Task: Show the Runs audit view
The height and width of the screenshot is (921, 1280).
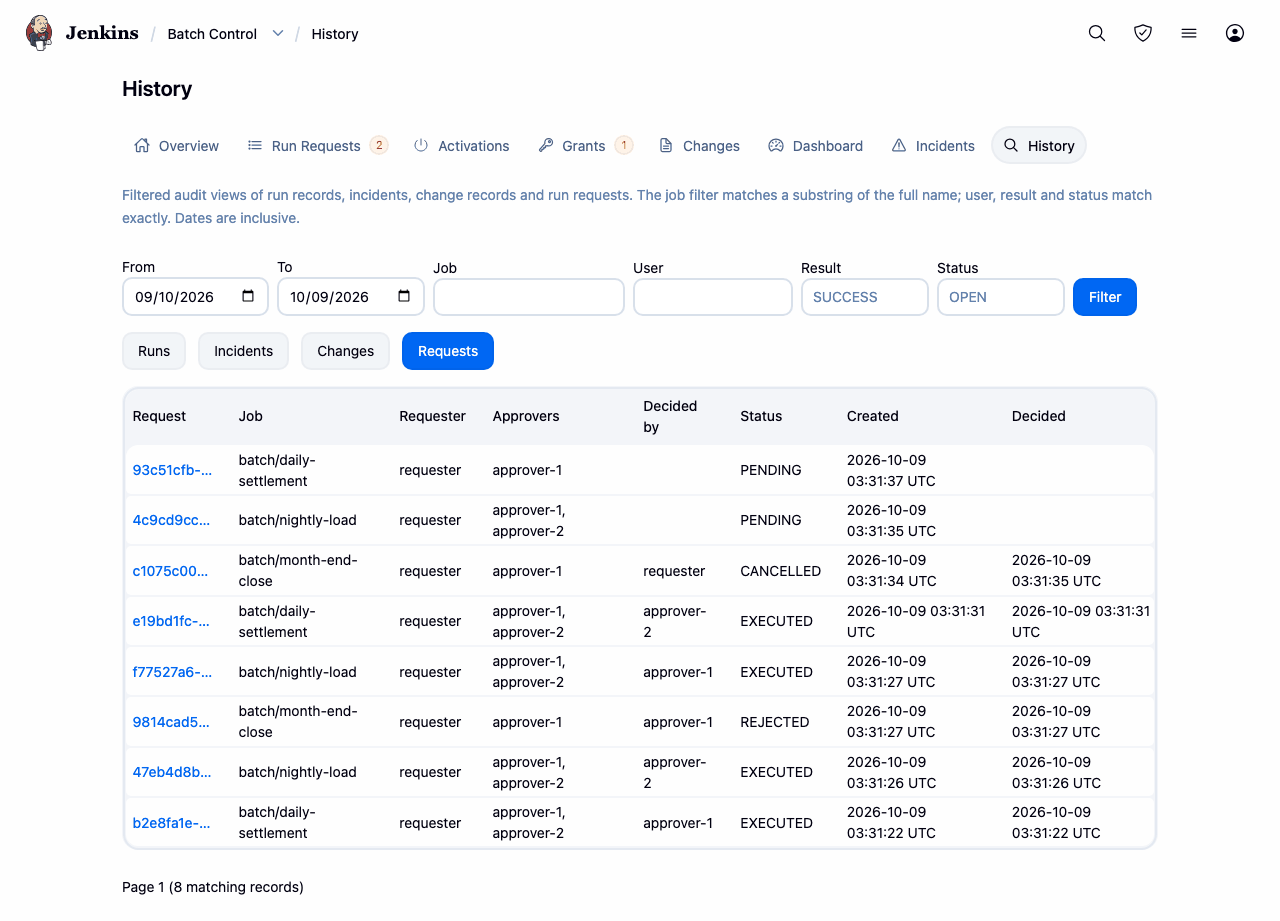Action: (154, 351)
